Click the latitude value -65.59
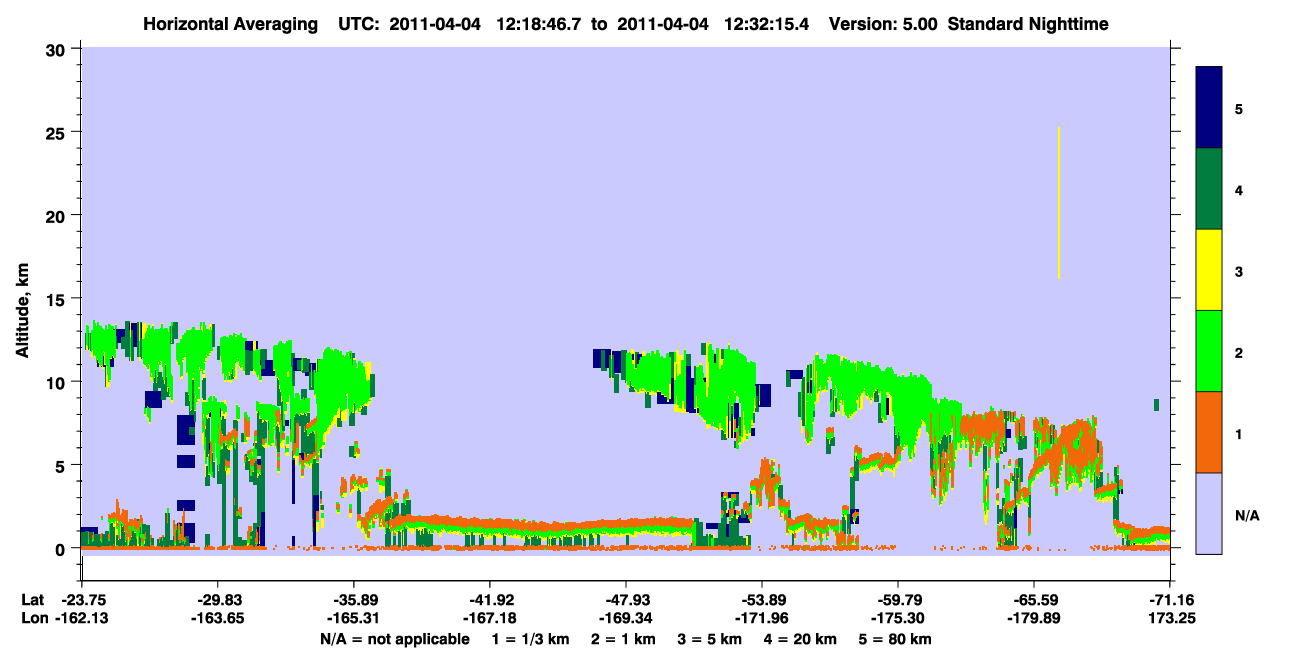Viewport: 1300px width, 667px height. (1034, 600)
